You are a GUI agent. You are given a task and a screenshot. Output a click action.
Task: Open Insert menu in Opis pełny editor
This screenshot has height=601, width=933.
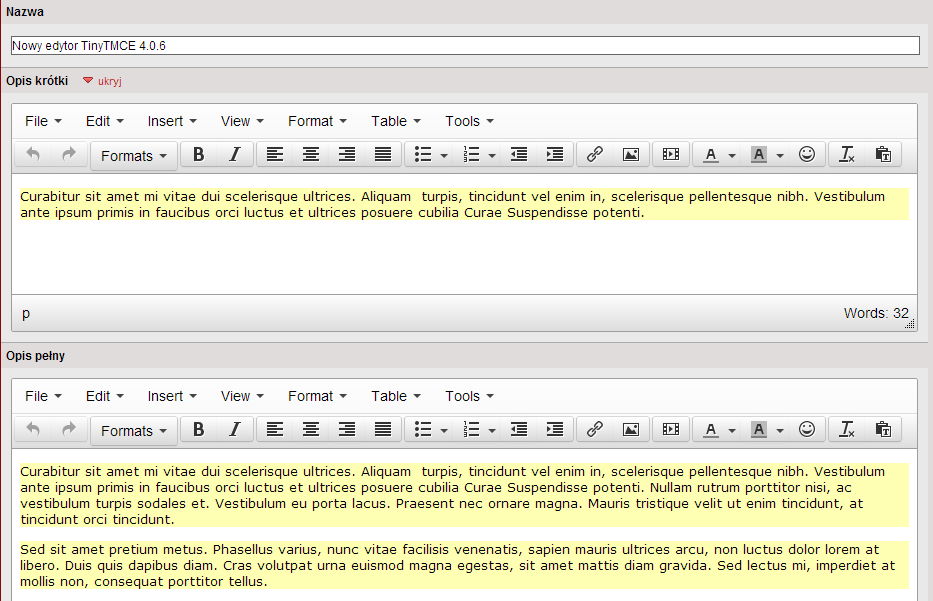[172, 396]
